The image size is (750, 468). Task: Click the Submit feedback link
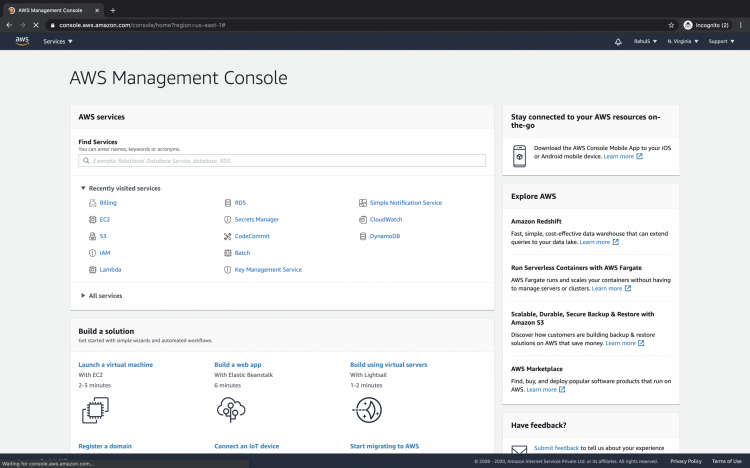pos(556,448)
